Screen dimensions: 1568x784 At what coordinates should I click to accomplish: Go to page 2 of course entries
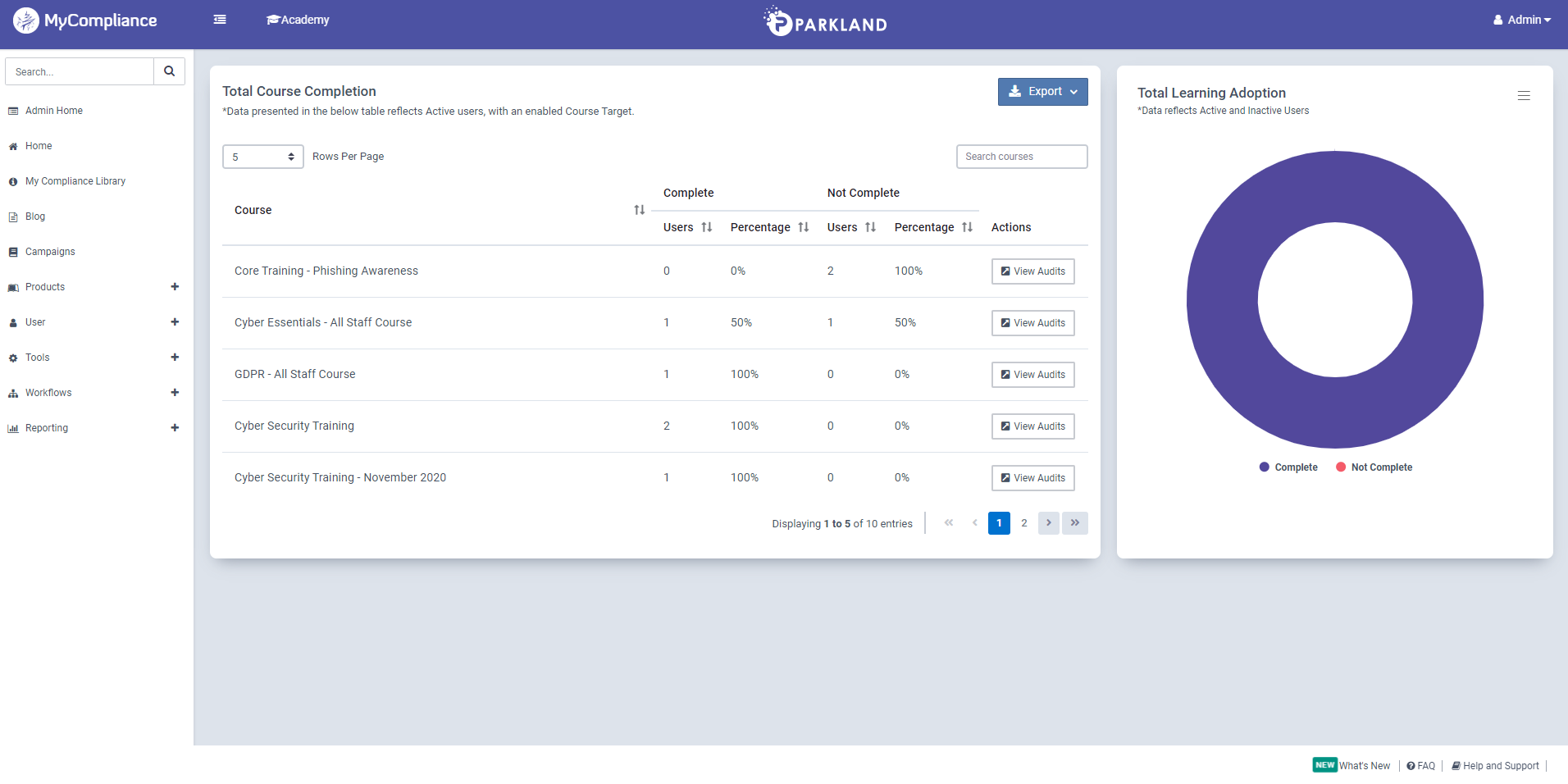[1023, 522]
